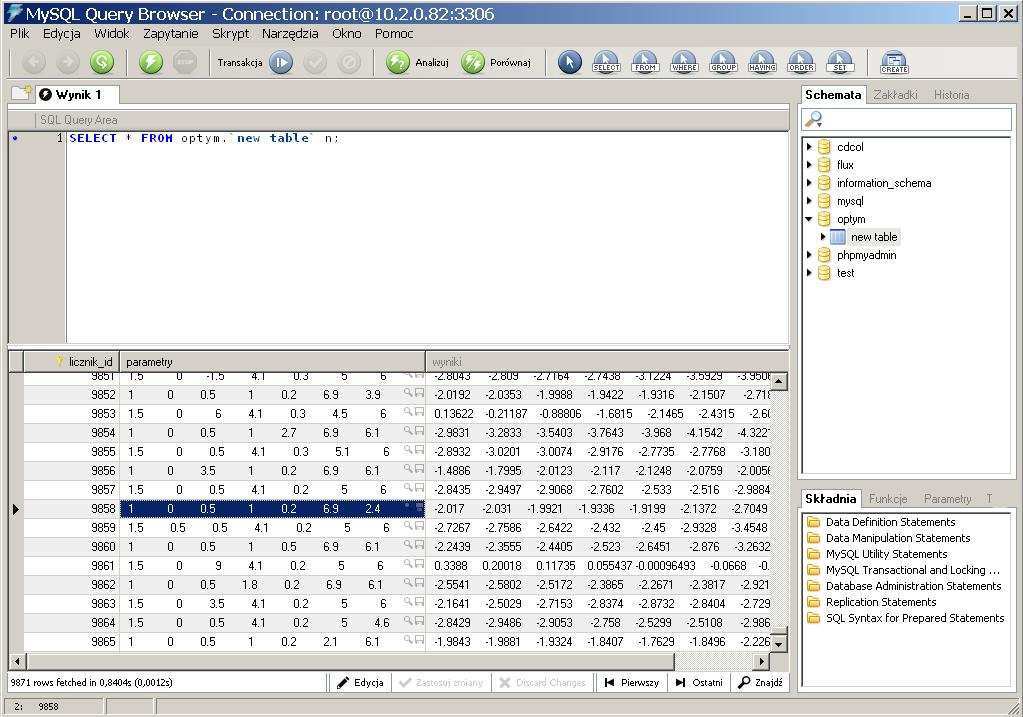Open the Plik menu
The image size is (1023, 717).
[x=20, y=33]
